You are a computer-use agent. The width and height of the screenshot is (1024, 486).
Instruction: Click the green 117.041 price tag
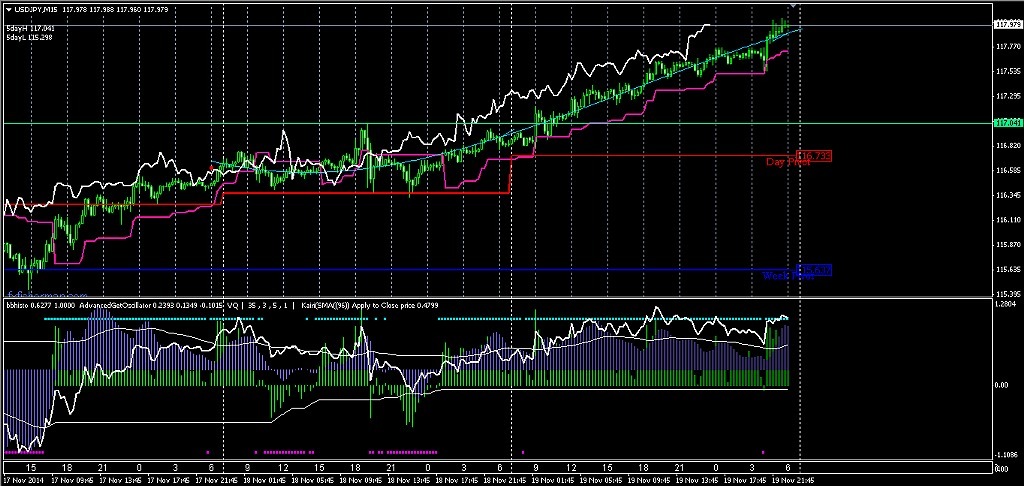1008,123
